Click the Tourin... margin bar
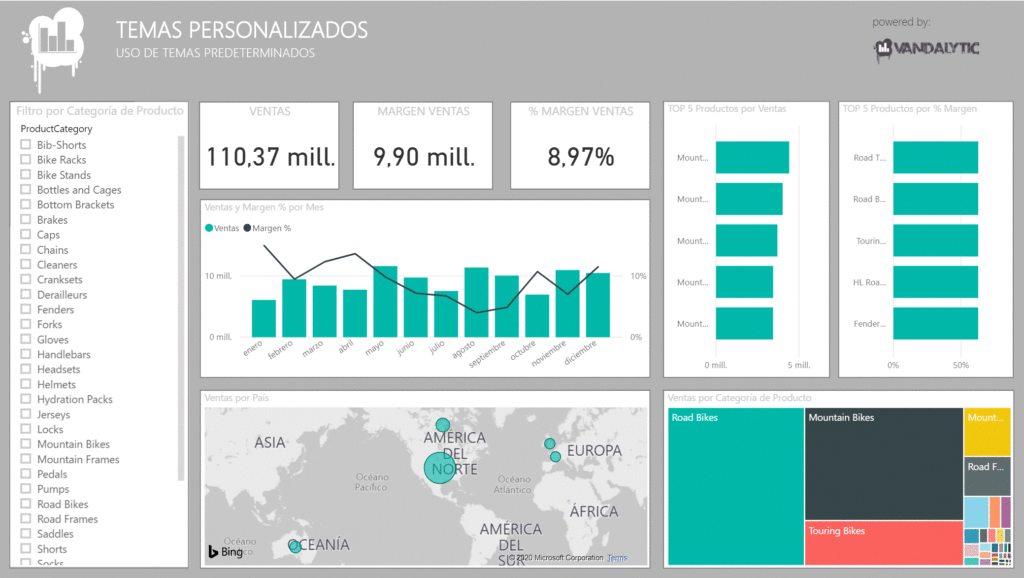1024x578 pixels. (935, 240)
